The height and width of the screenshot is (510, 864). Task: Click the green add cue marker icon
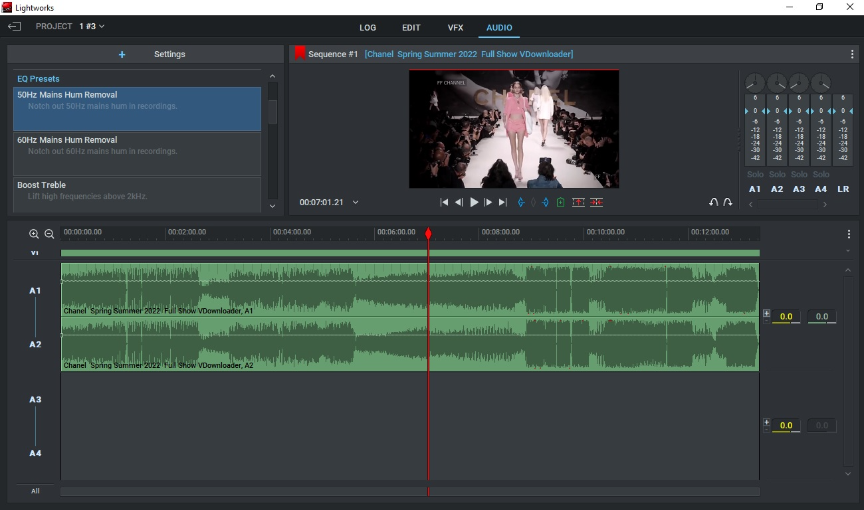(x=560, y=203)
